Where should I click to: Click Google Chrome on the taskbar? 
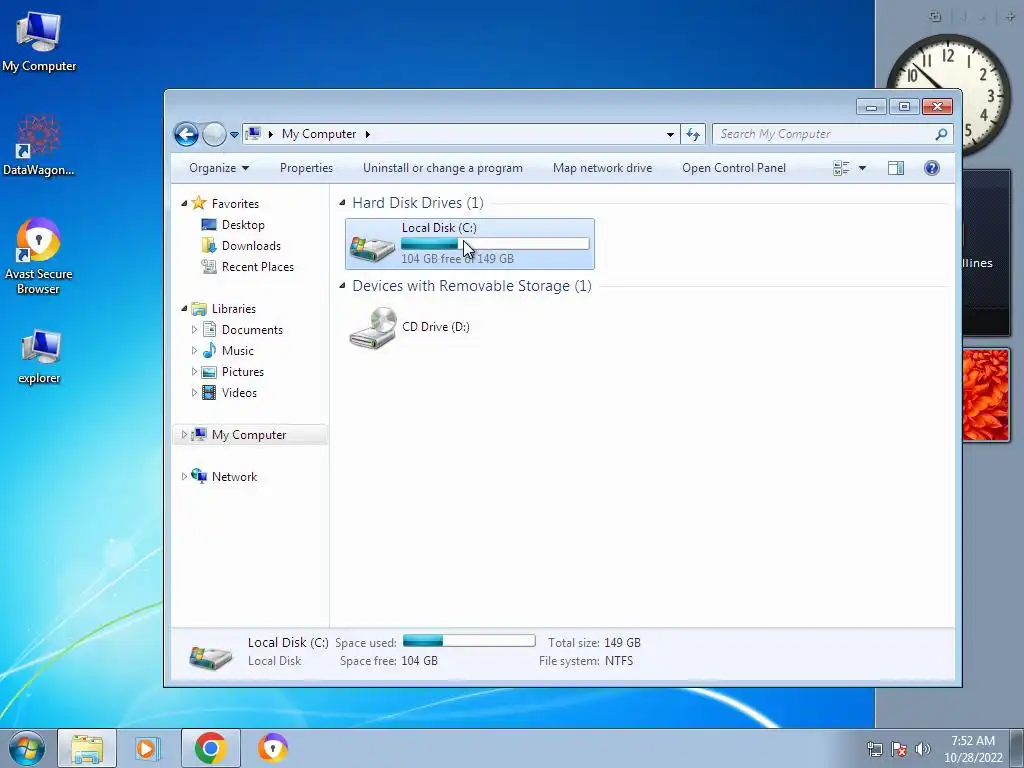click(x=210, y=748)
